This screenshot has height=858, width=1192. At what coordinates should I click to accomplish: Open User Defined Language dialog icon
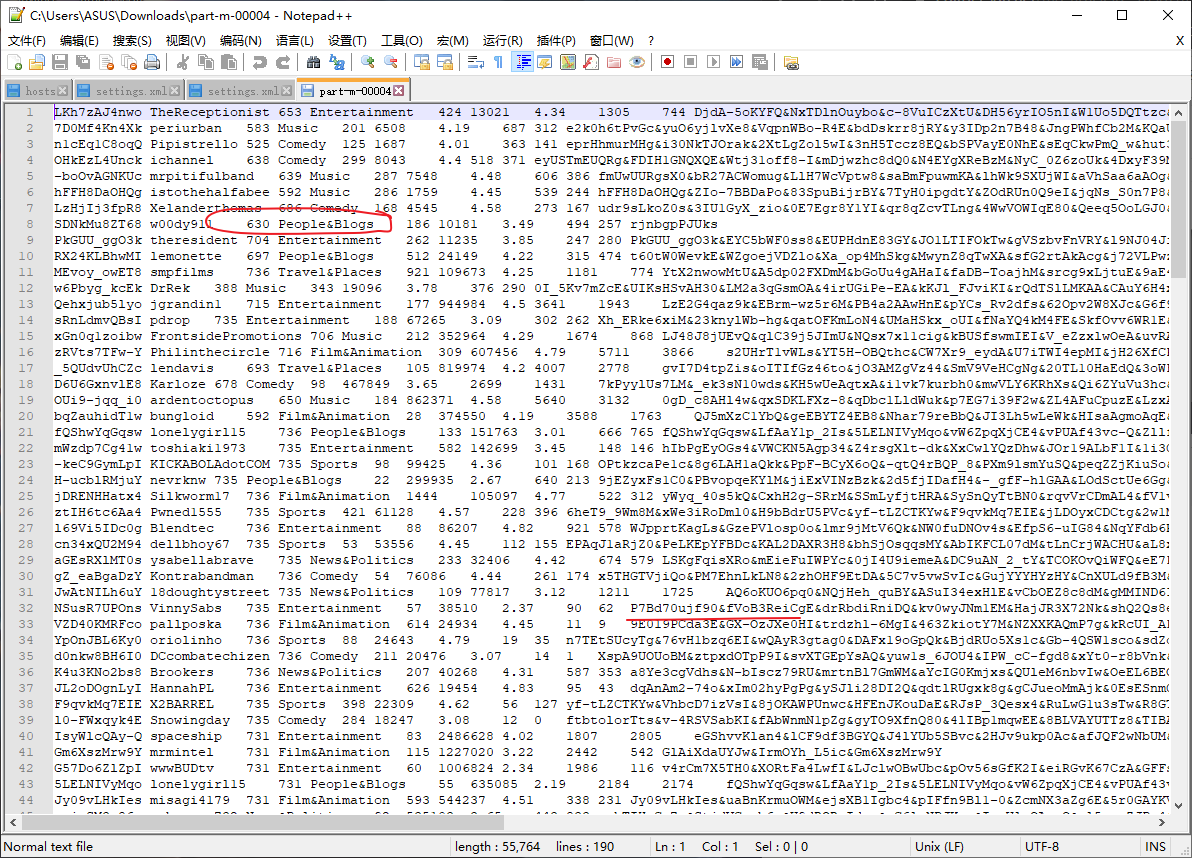[545, 62]
